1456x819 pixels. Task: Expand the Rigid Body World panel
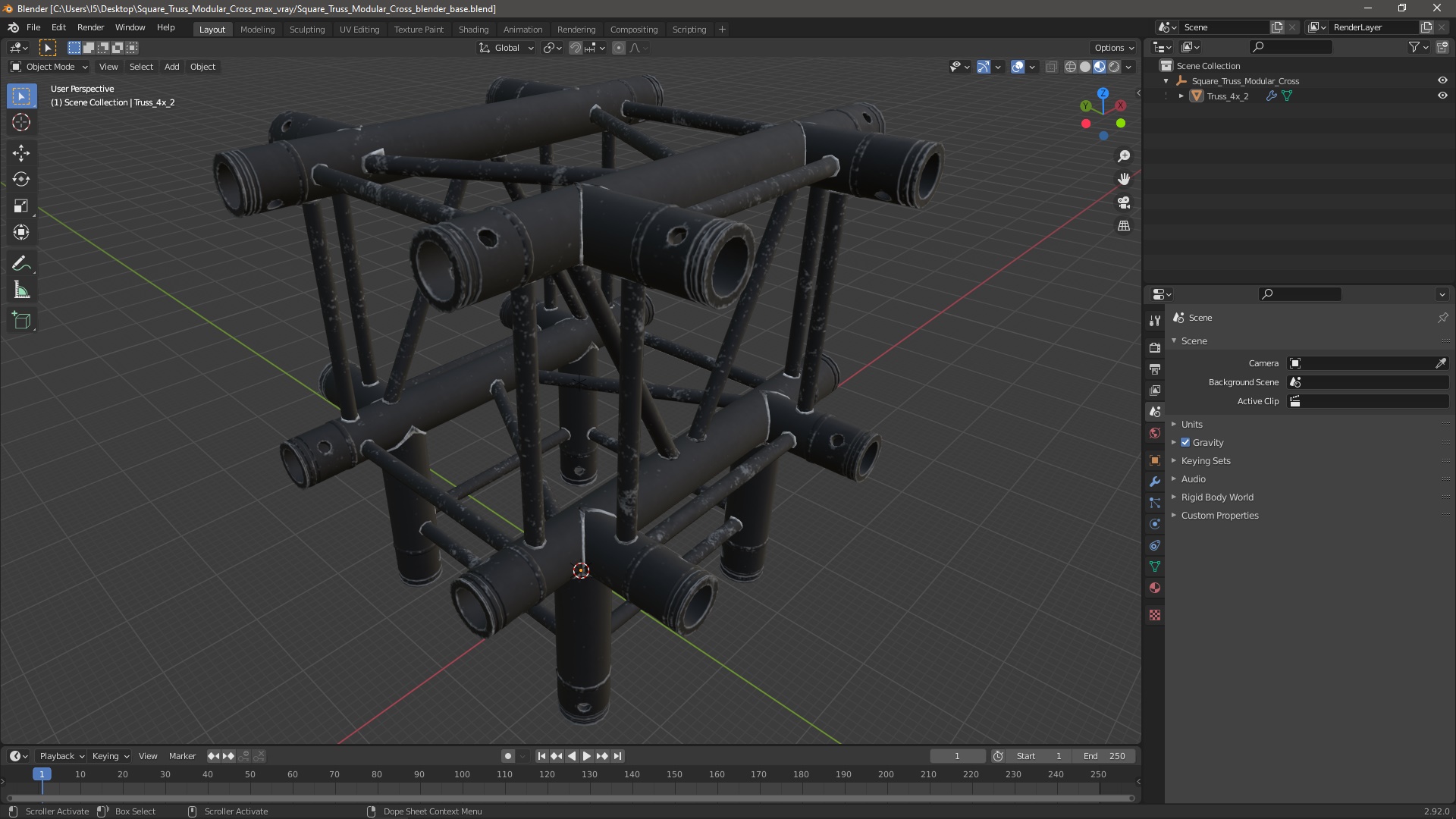coord(1216,497)
